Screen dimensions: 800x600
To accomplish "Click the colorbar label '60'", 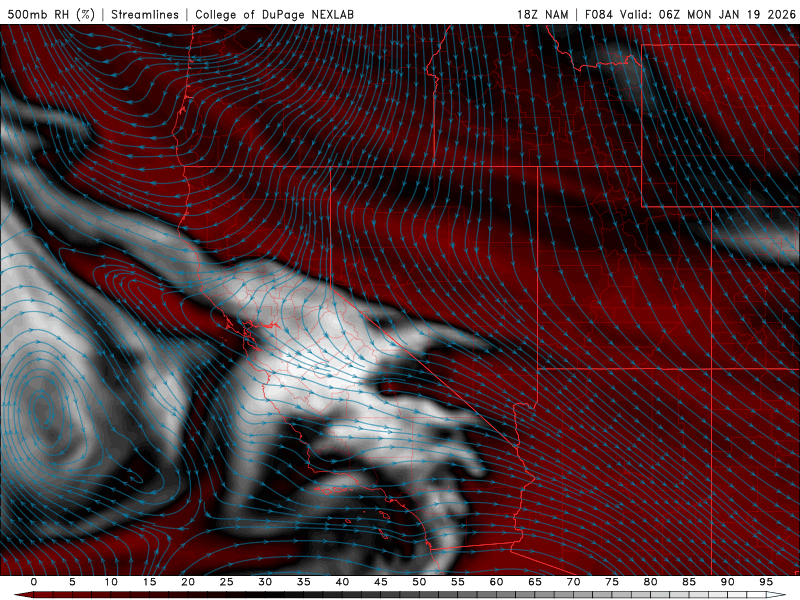I will click(x=496, y=582).
